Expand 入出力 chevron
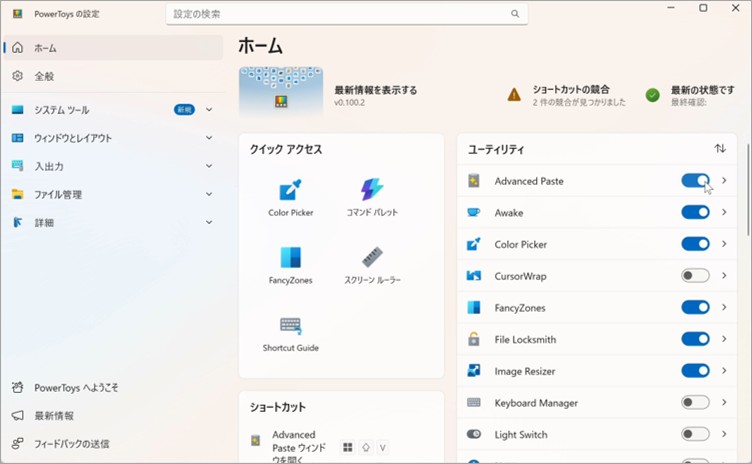 [209, 166]
